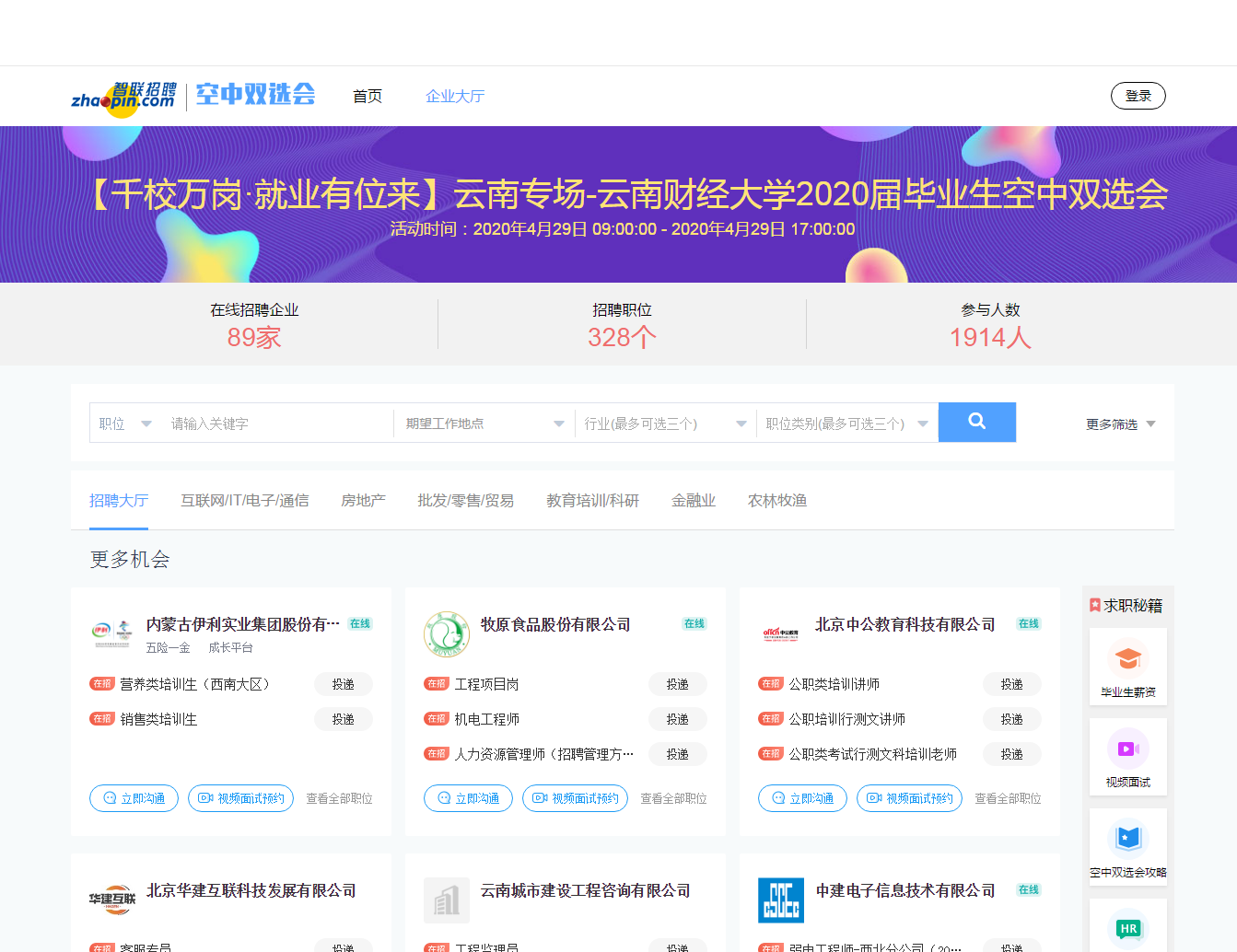The height and width of the screenshot is (952, 1237).
Task: Click the 北京华建互联 company logo
Action: [x=112, y=900]
